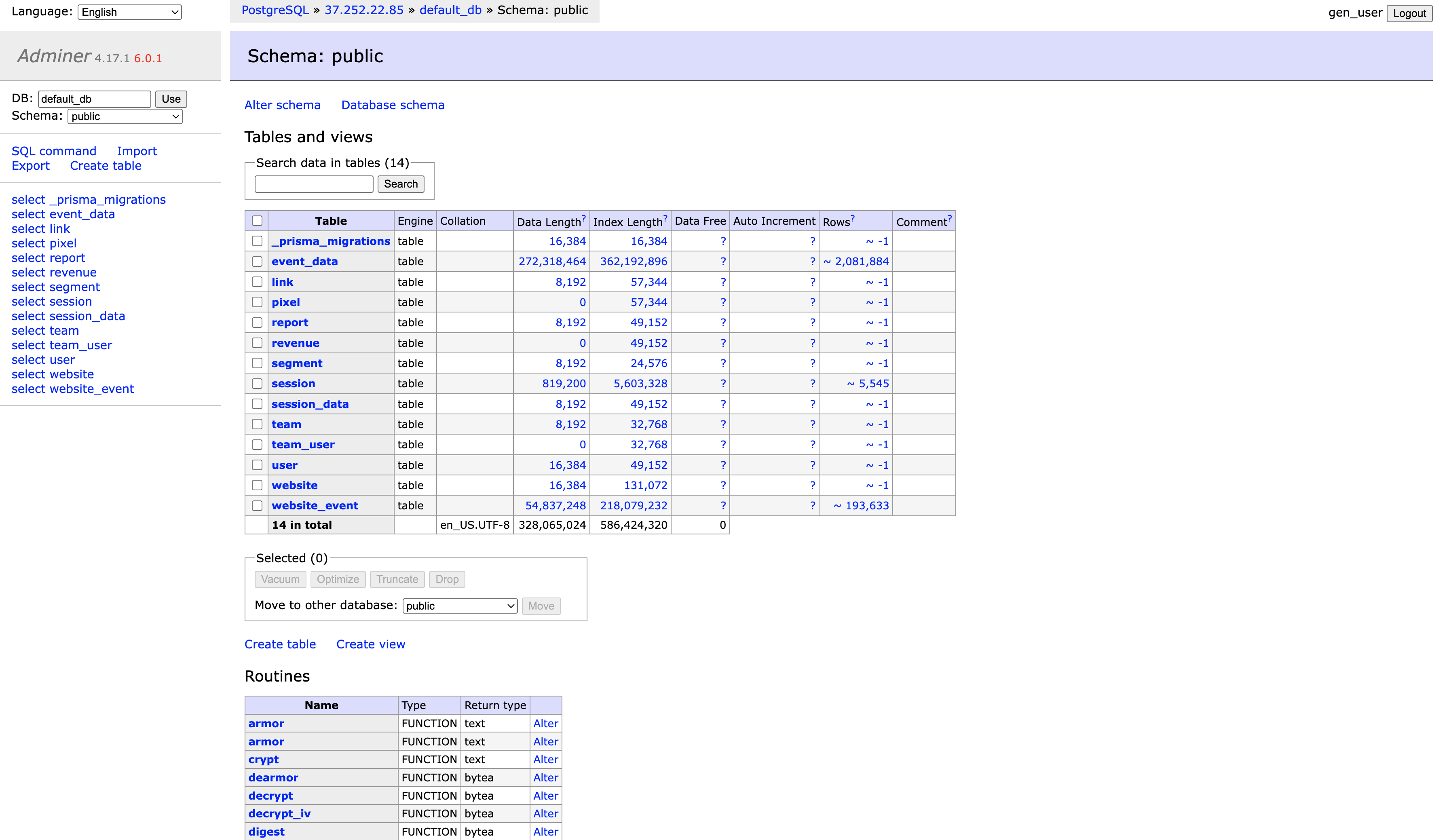The width and height of the screenshot is (1449, 840).
Task: Click select event_data in sidebar
Action: (x=63, y=214)
